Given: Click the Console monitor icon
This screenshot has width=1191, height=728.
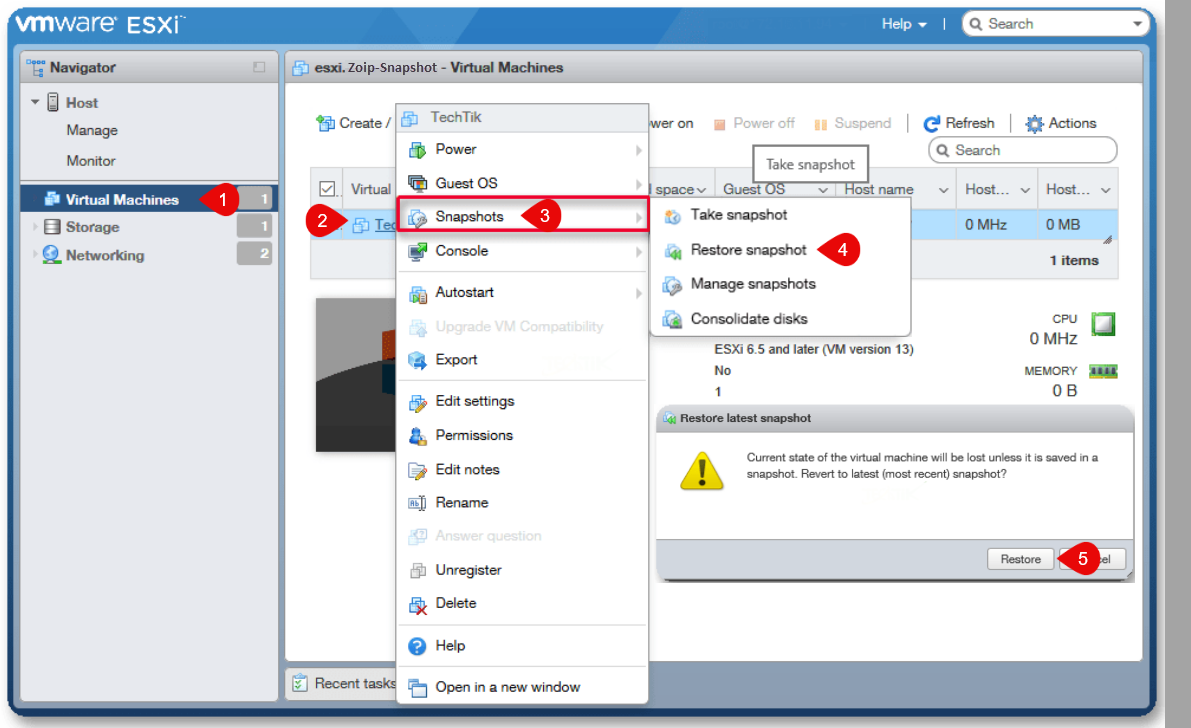Looking at the screenshot, I should pyautogui.click(x=417, y=251).
